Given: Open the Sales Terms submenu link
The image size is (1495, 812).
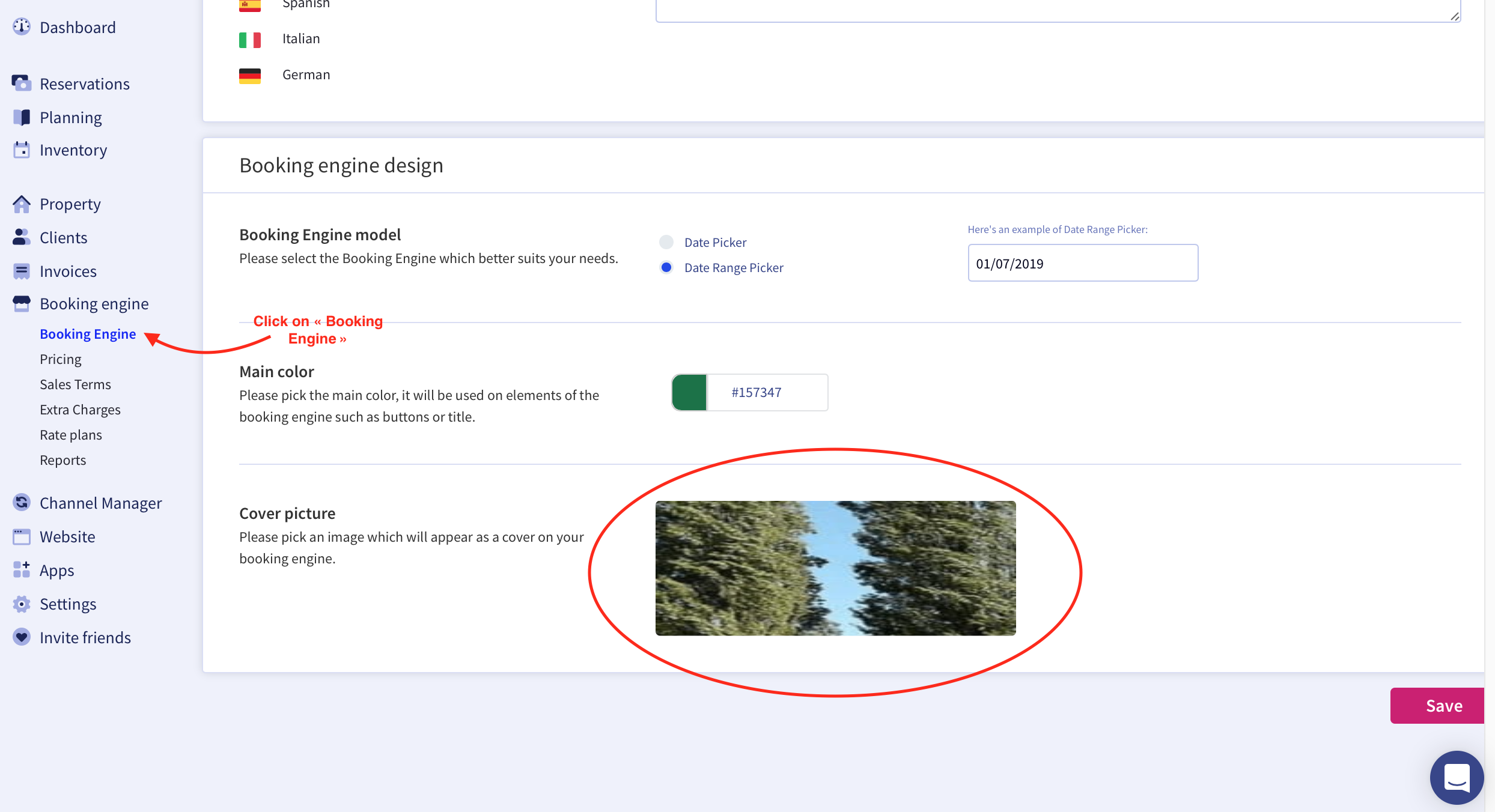Looking at the screenshot, I should tap(75, 384).
